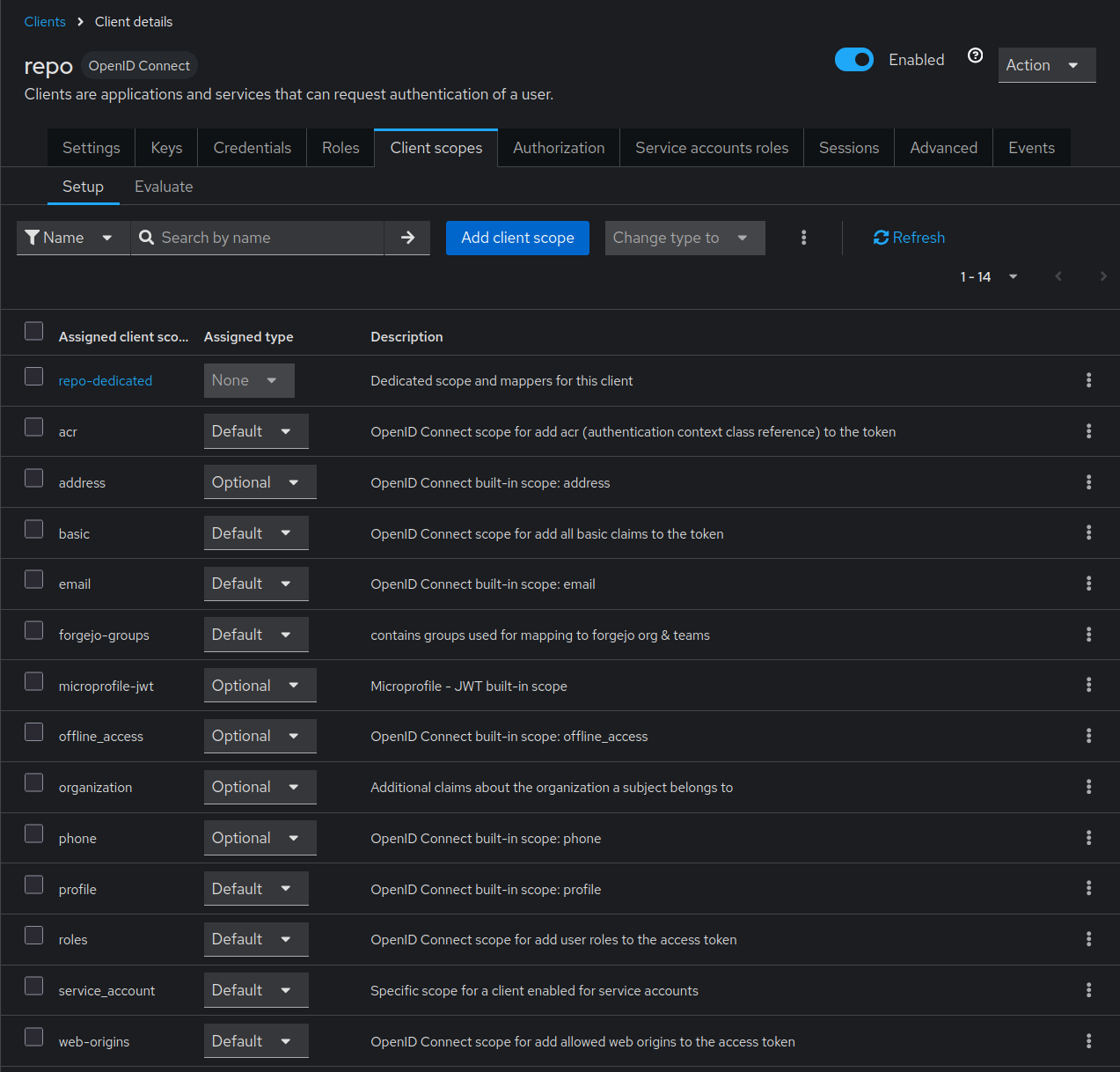Viewport: 1120px width, 1072px height.
Task: Open kebab menu for email row
Action: pyautogui.click(x=1088, y=584)
